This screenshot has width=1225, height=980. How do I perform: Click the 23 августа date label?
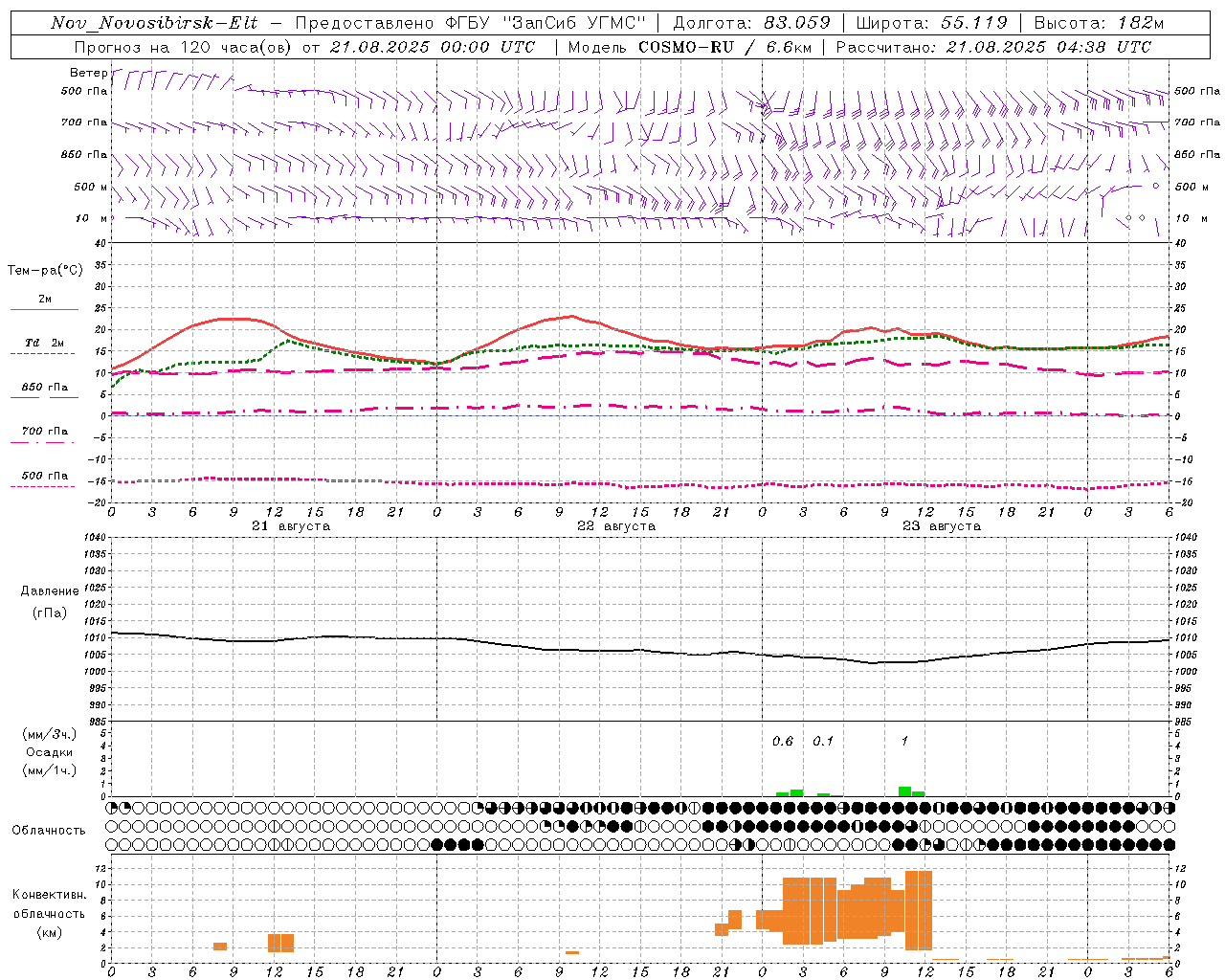[x=942, y=526]
